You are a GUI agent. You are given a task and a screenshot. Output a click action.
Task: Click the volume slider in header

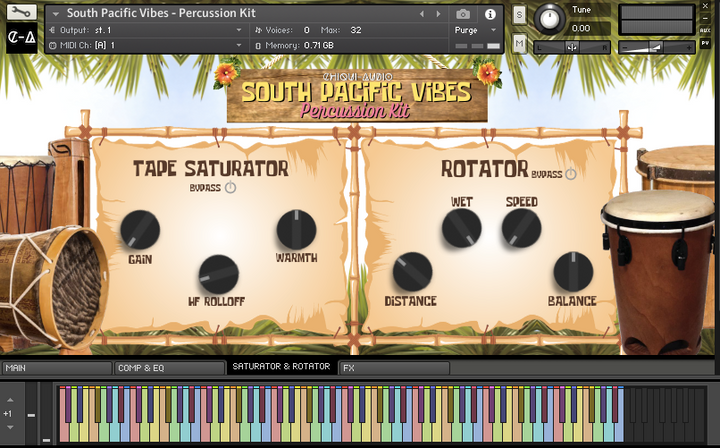[656, 47]
